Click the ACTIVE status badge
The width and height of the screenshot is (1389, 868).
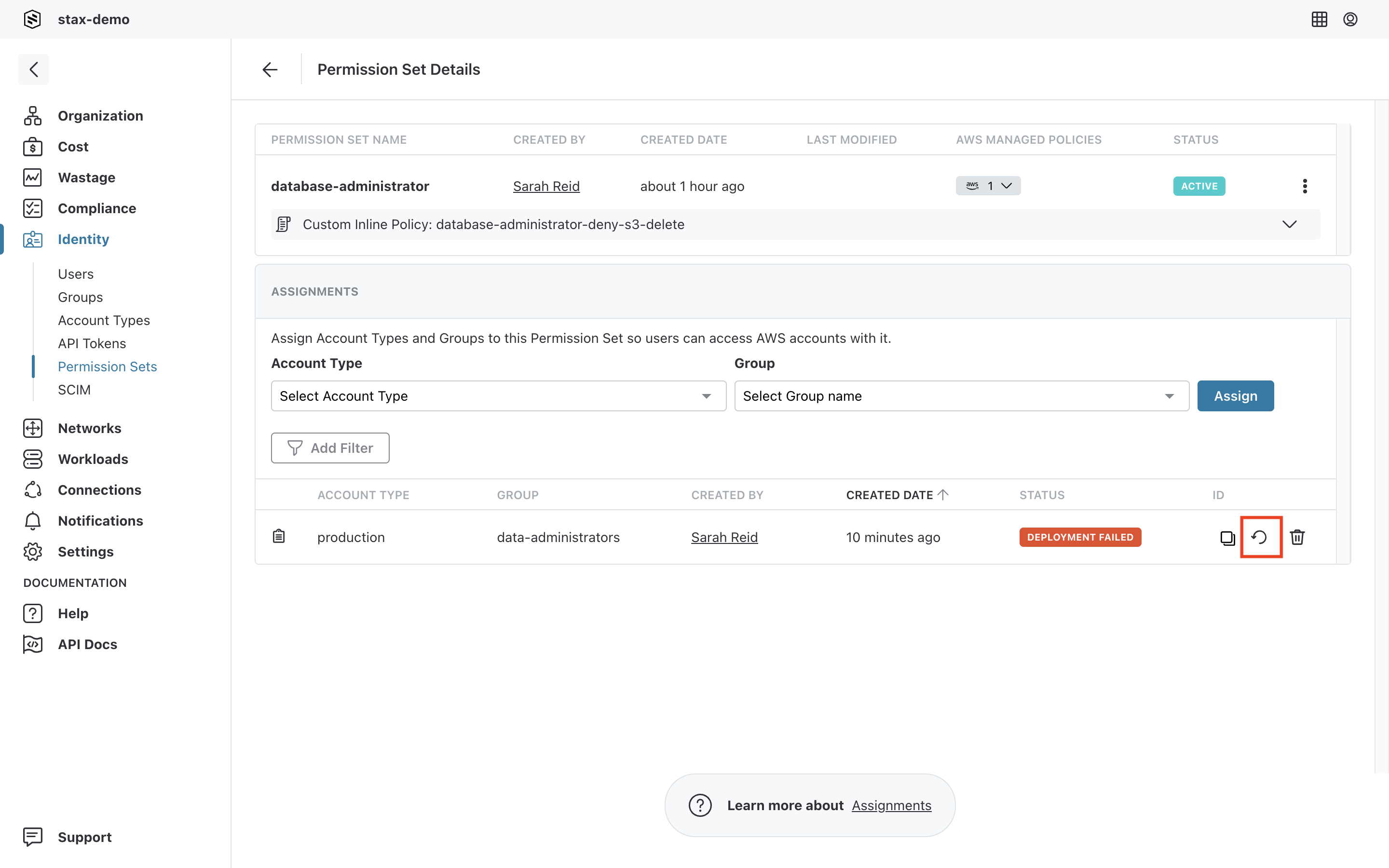tap(1199, 186)
